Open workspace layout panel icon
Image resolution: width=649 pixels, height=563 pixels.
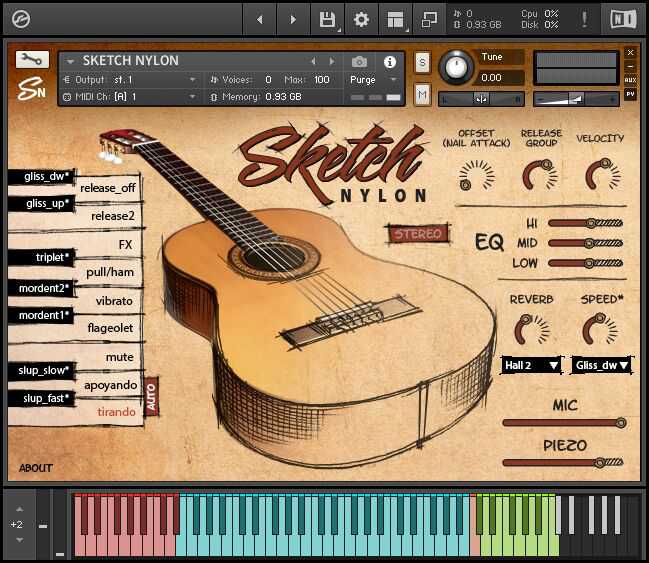pos(395,19)
